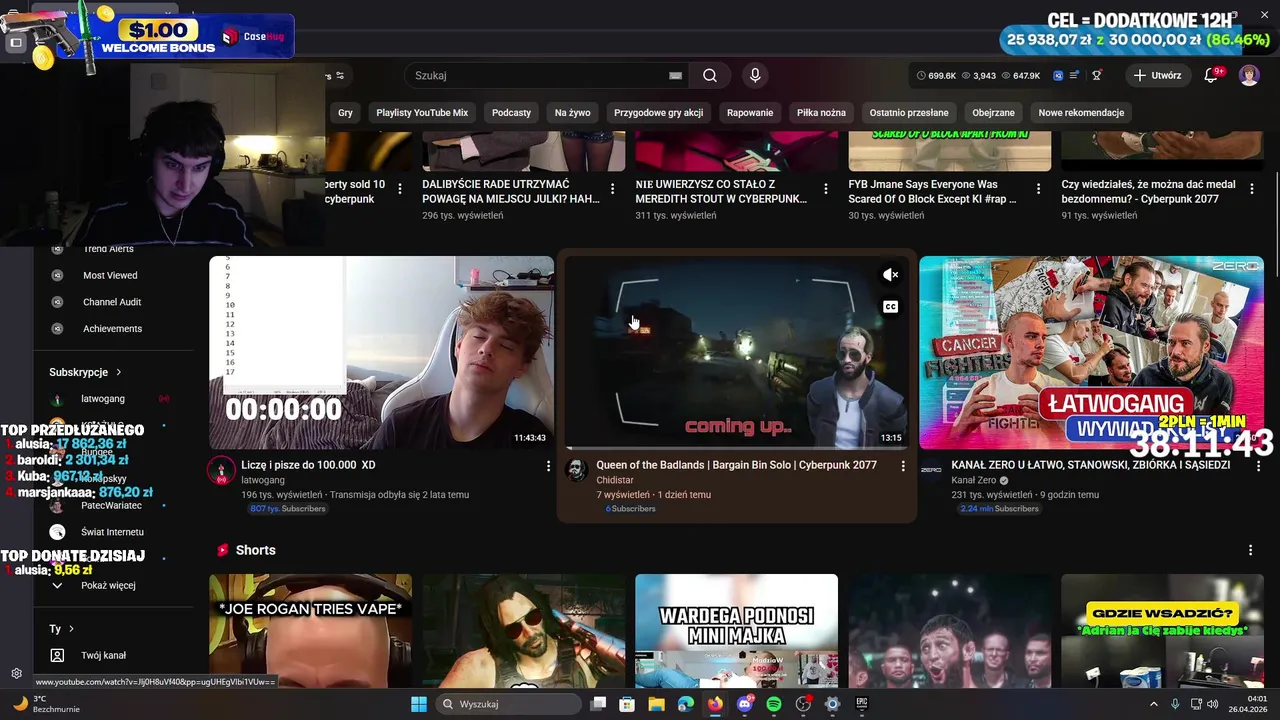Select the Piłka nożna chip
Viewport: 1280px width, 720px height.
(821, 113)
